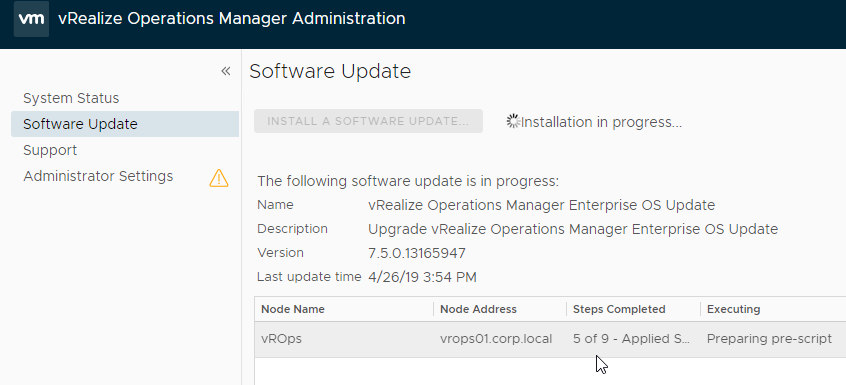The height and width of the screenshot is (385, 846).
Task: Sort by Steps Completed column header
Action: click(619, 309)
